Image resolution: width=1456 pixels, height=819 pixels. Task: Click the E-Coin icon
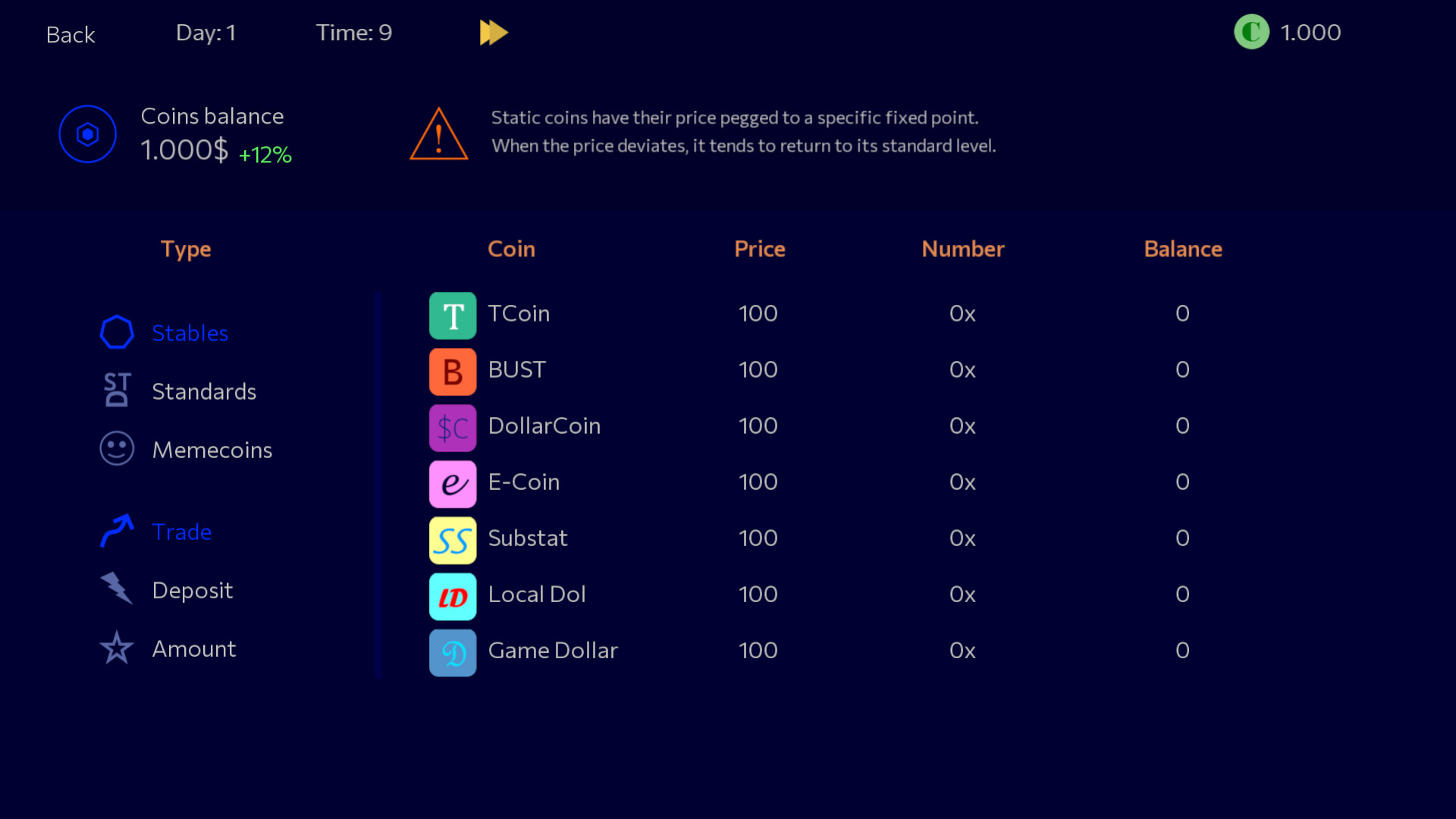pyautogui.click(x=452, y=484)
